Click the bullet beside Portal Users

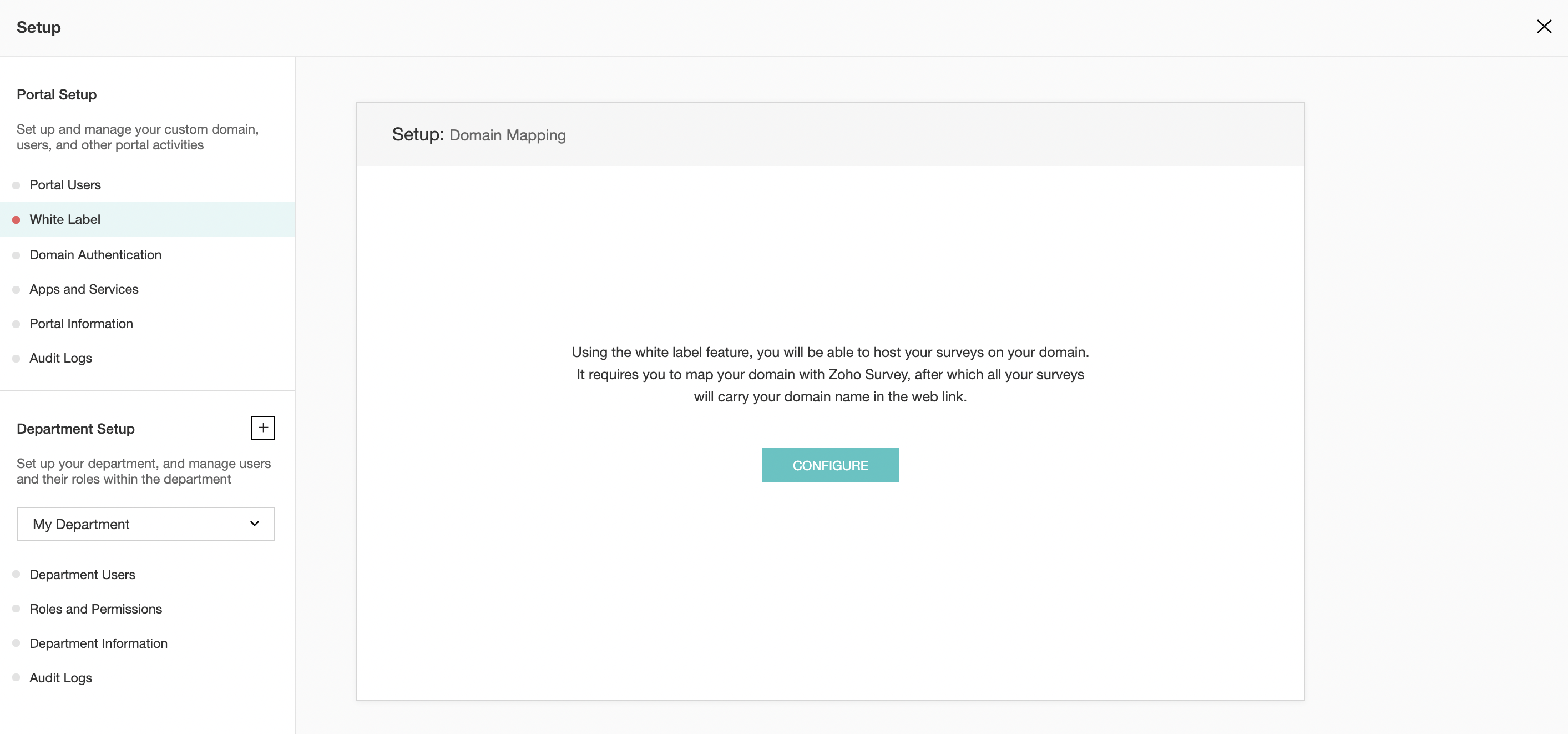point(17,185)
